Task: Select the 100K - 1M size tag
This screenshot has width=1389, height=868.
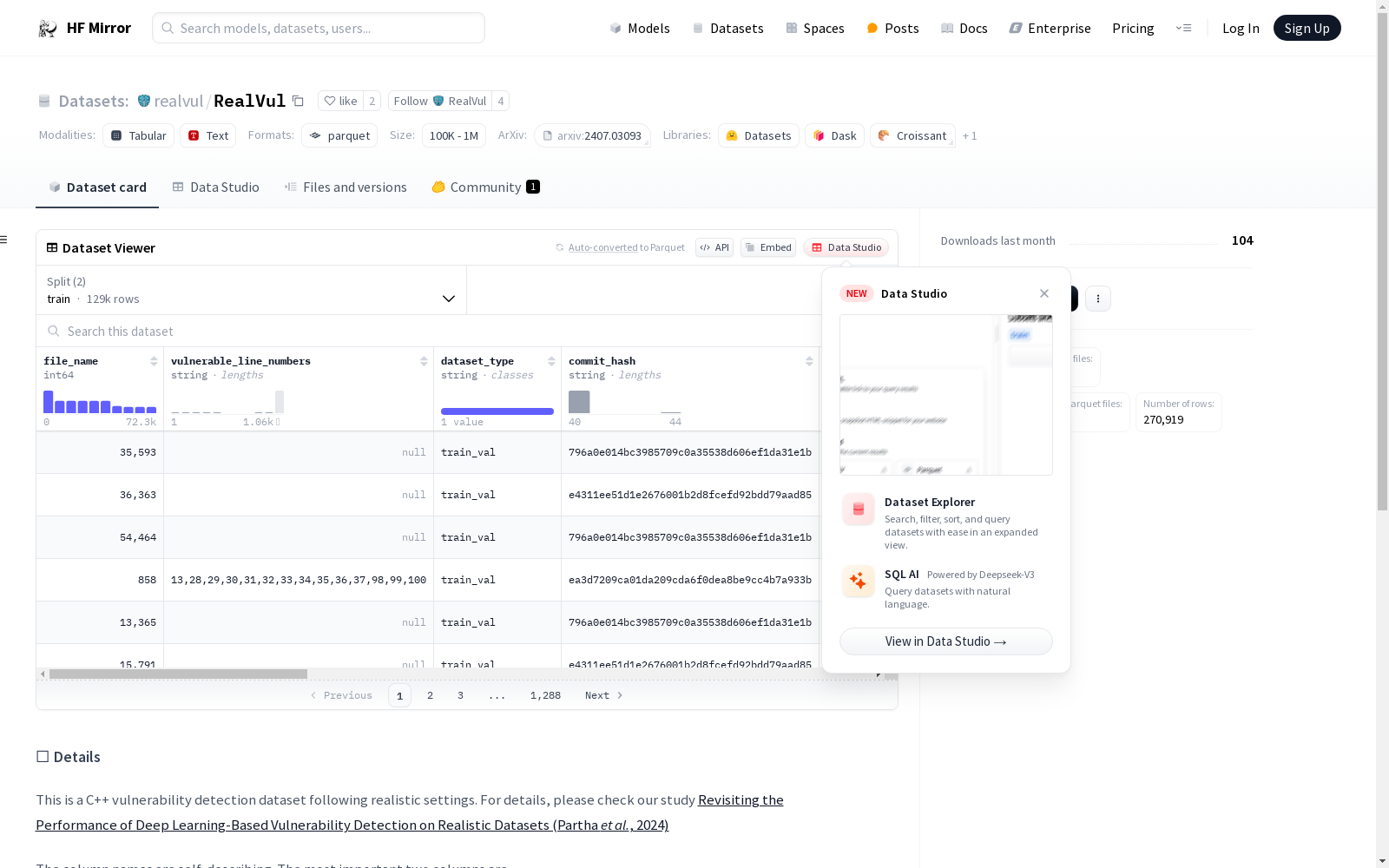Action: point(454,135)
